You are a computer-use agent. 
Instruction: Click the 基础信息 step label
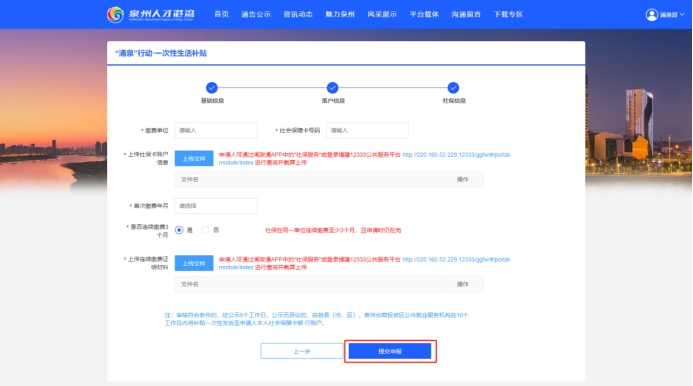212,101
